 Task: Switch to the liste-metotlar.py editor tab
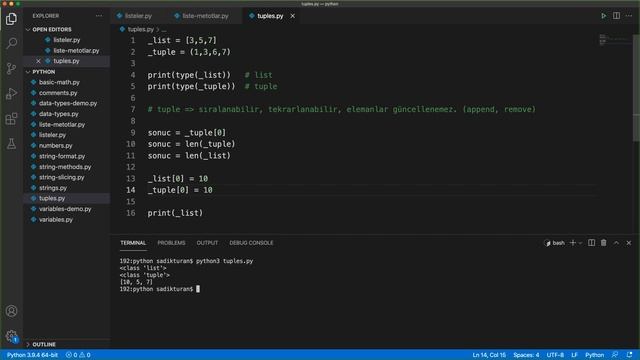point(205,16)
